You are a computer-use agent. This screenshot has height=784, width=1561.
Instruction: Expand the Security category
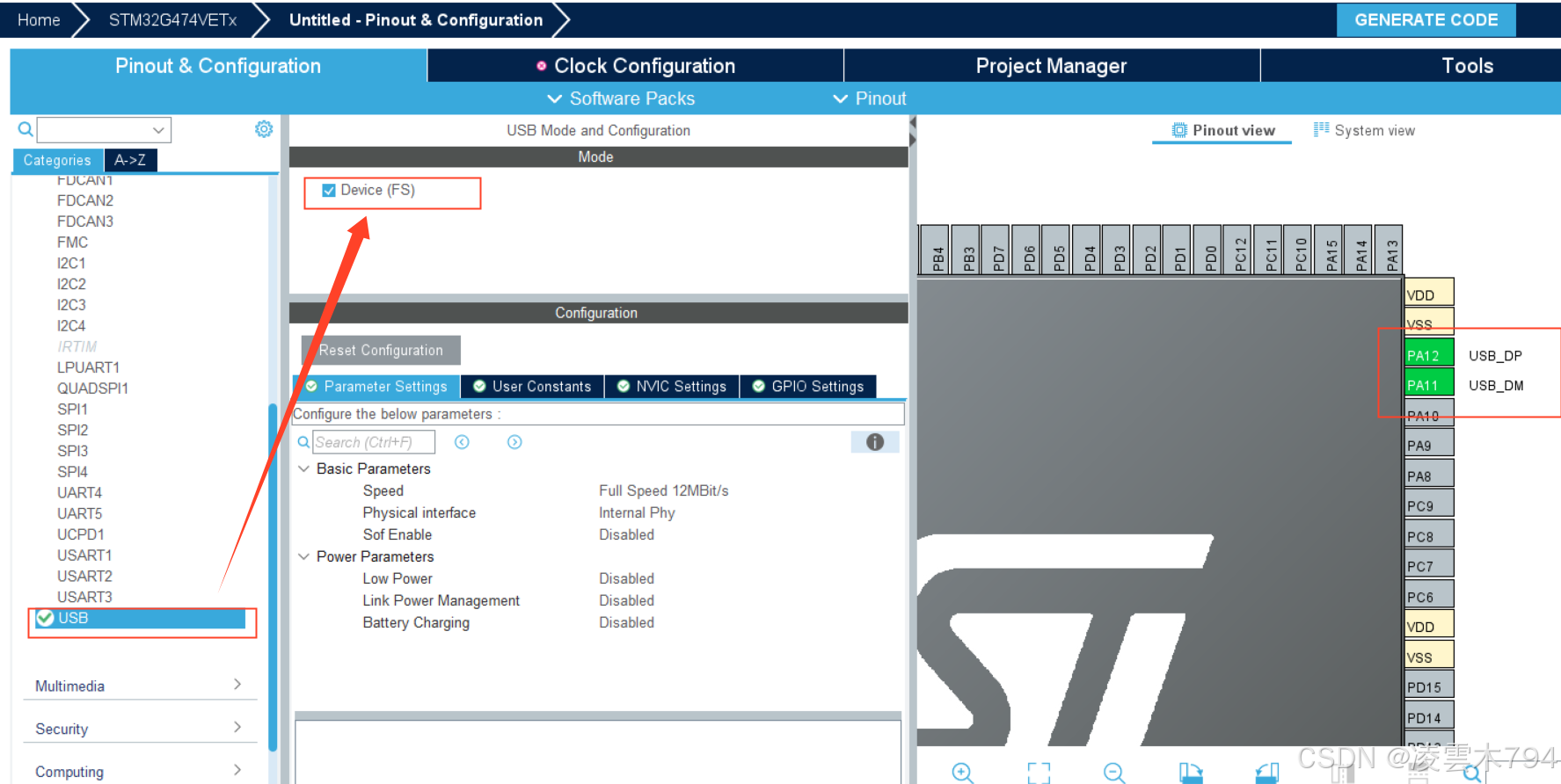pos(139,729)
